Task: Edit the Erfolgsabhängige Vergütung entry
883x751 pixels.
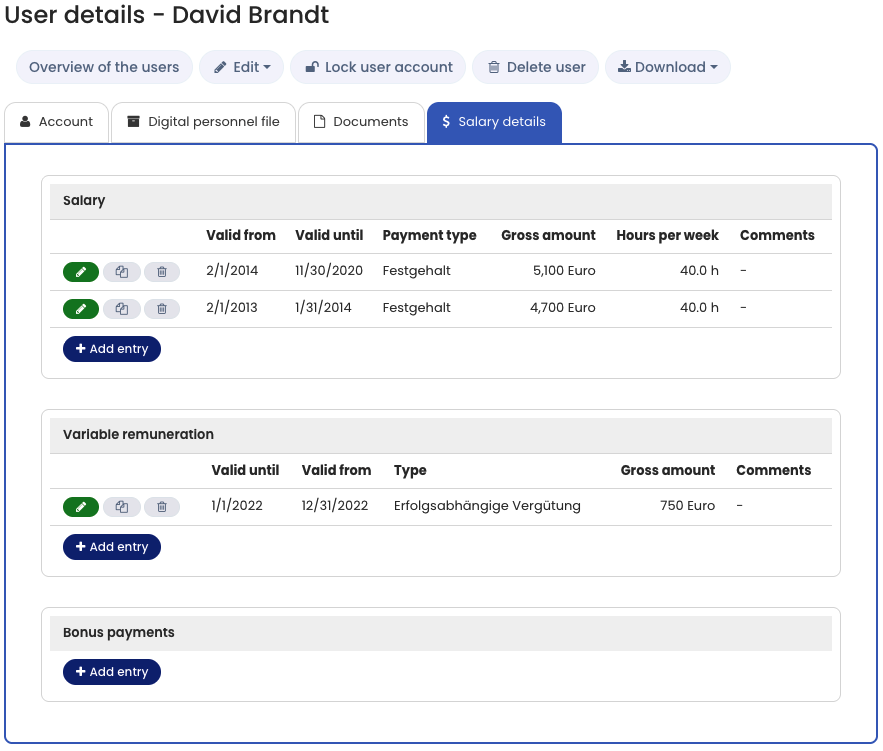Action: [81, 507]
